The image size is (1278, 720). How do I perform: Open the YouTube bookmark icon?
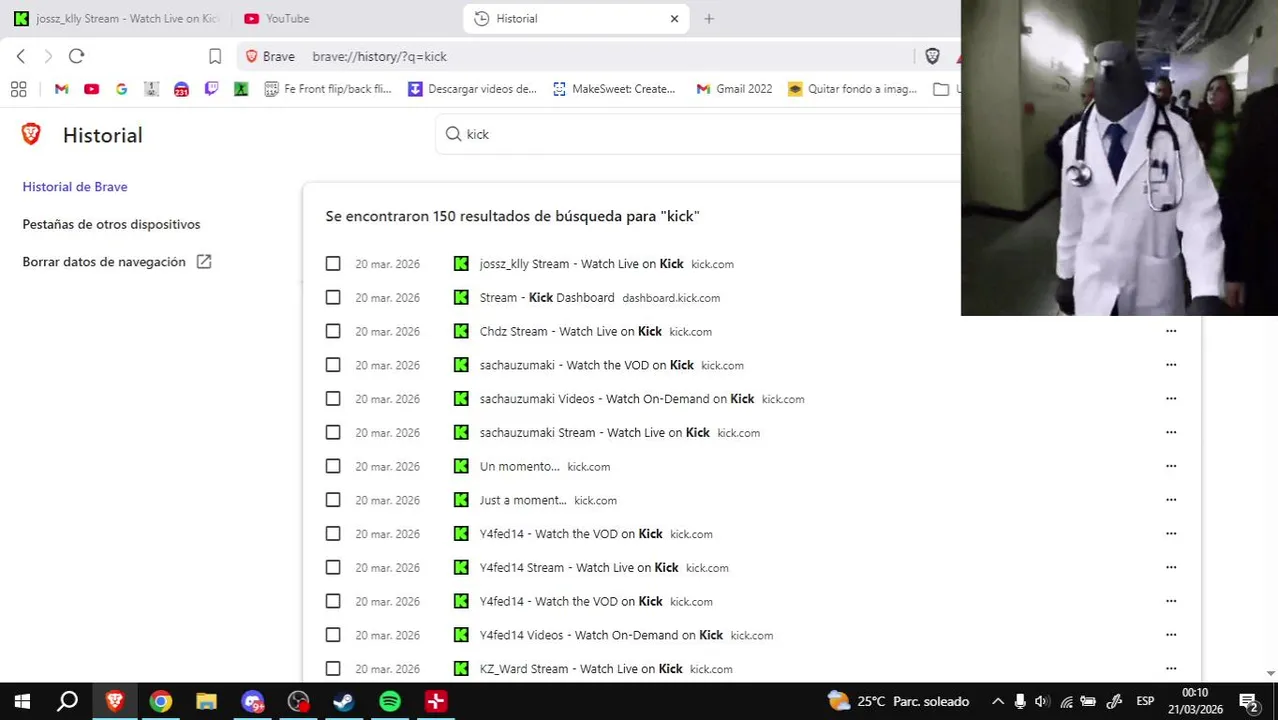pos(91,89)
